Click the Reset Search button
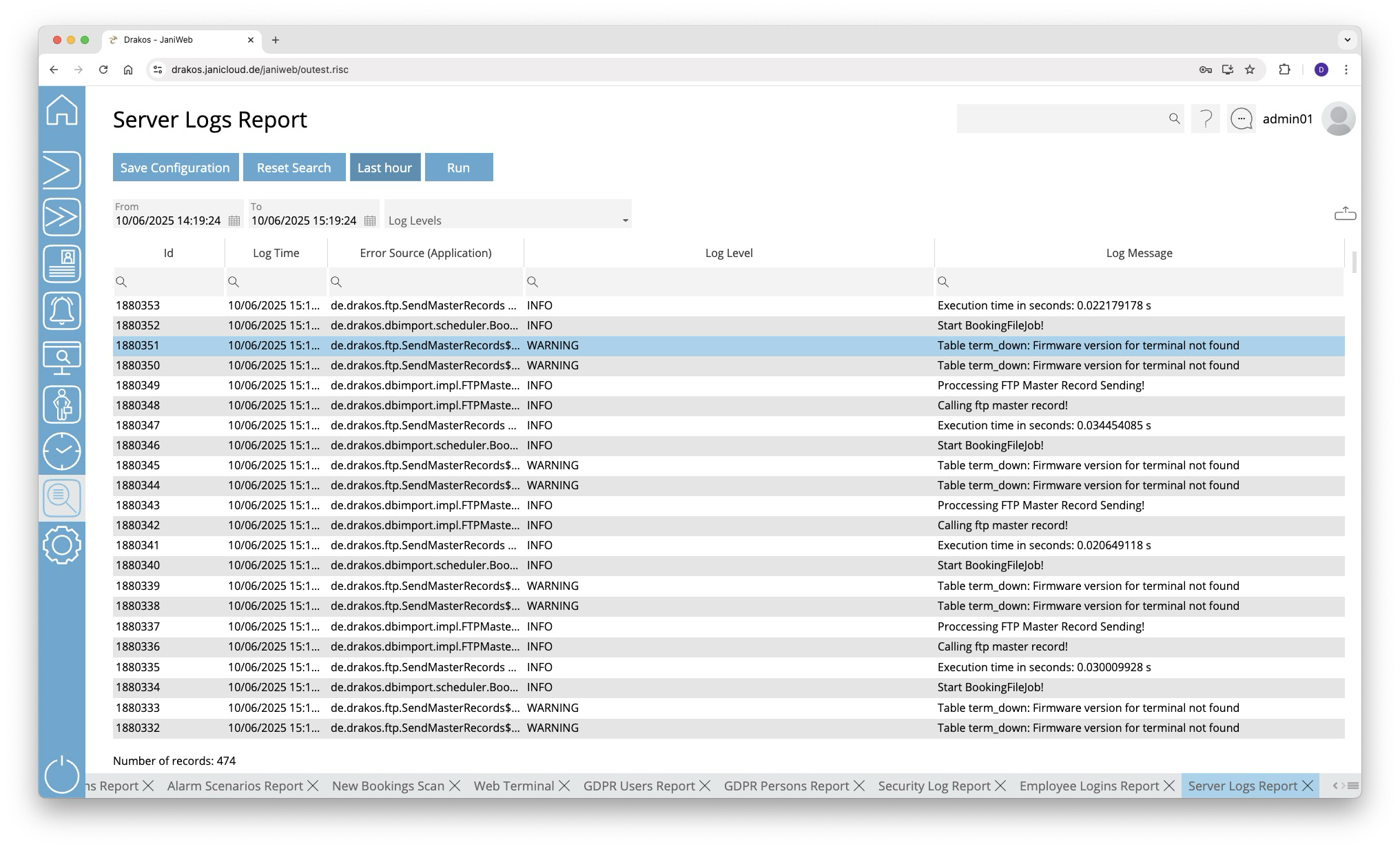Image resolution: width=1400 pixels, height=849 pixels. 294,167
